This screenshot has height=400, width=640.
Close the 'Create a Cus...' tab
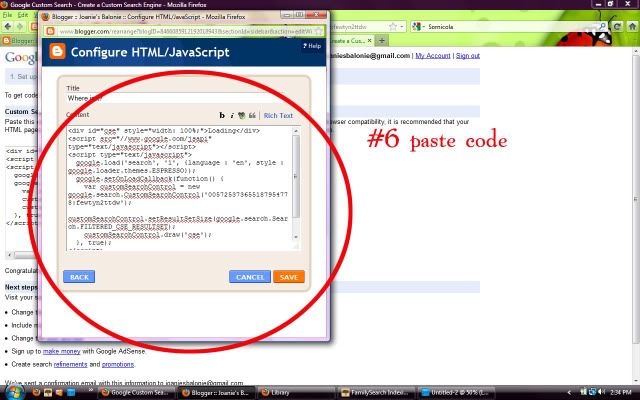[369, 40]
